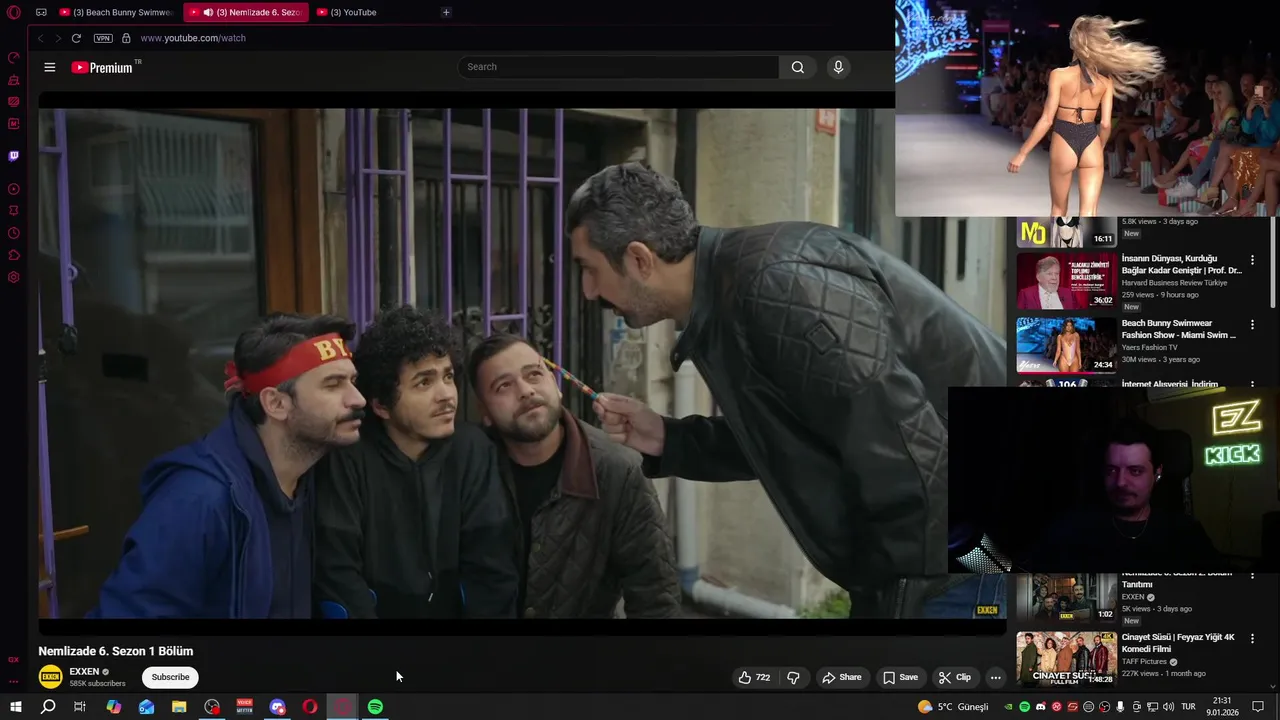Screen dimensions: 1280x720
Task: Click the YouTube search field
Action: [618, 67]
